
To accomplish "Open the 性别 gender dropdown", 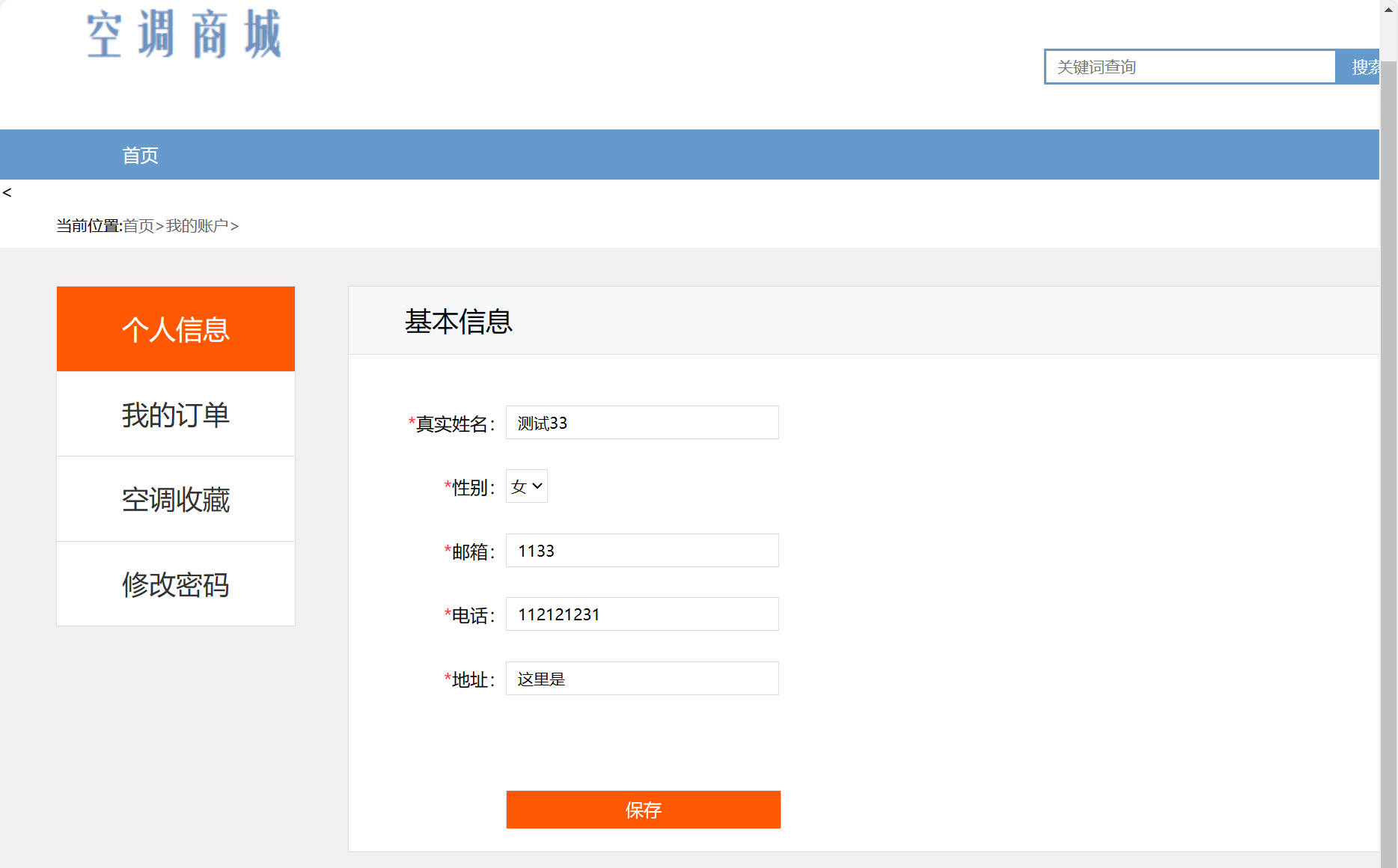I will [526, 486].
